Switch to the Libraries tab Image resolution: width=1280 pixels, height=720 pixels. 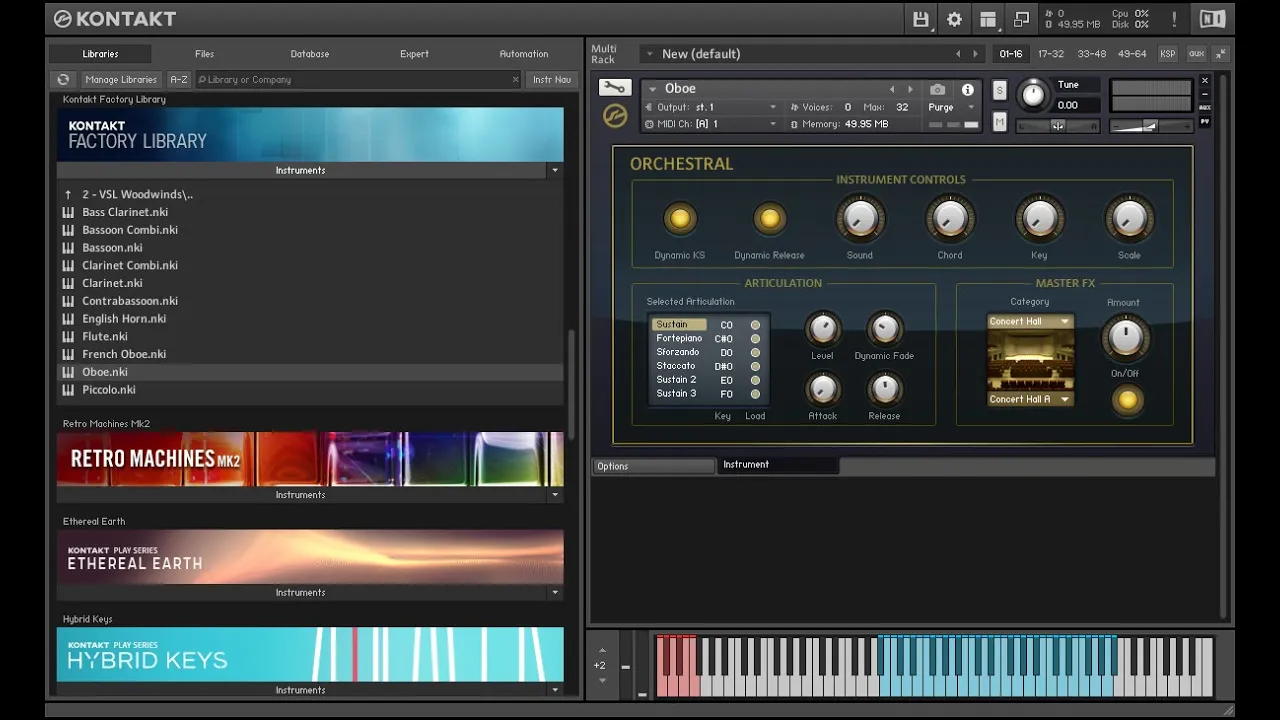click(x=100, y=54)
